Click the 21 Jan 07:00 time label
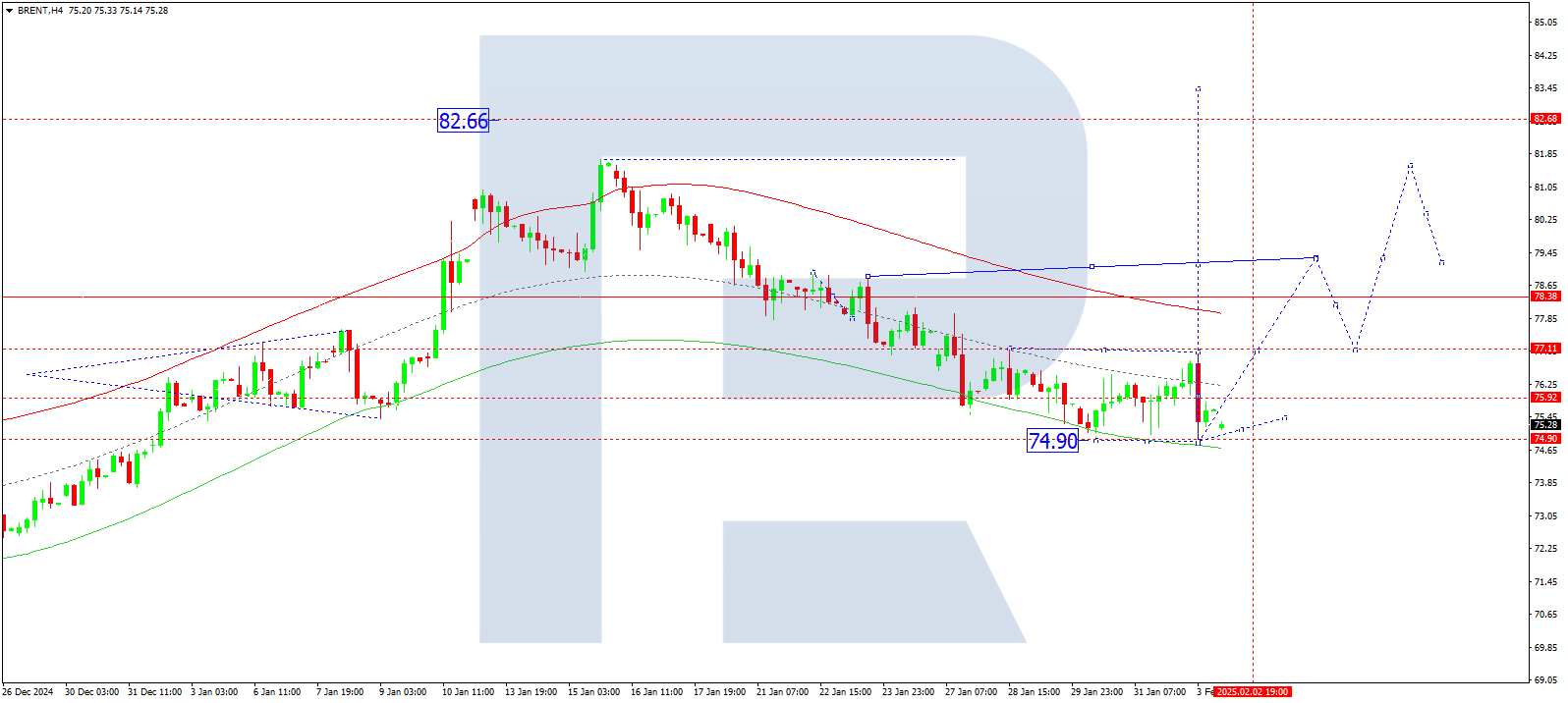 [x=782, y=692]
